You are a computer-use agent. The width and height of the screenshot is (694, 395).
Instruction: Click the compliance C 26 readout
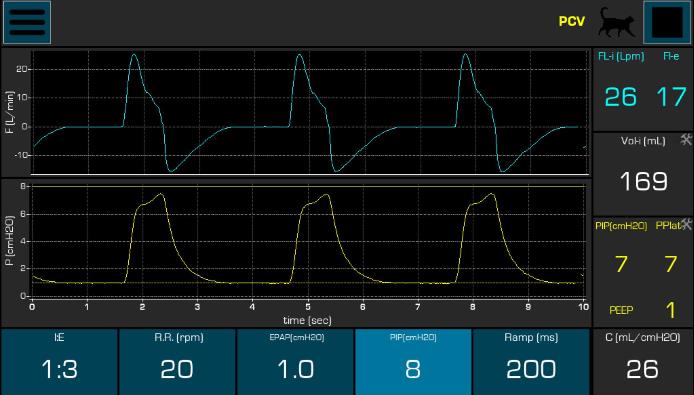(x=643, y=361)
